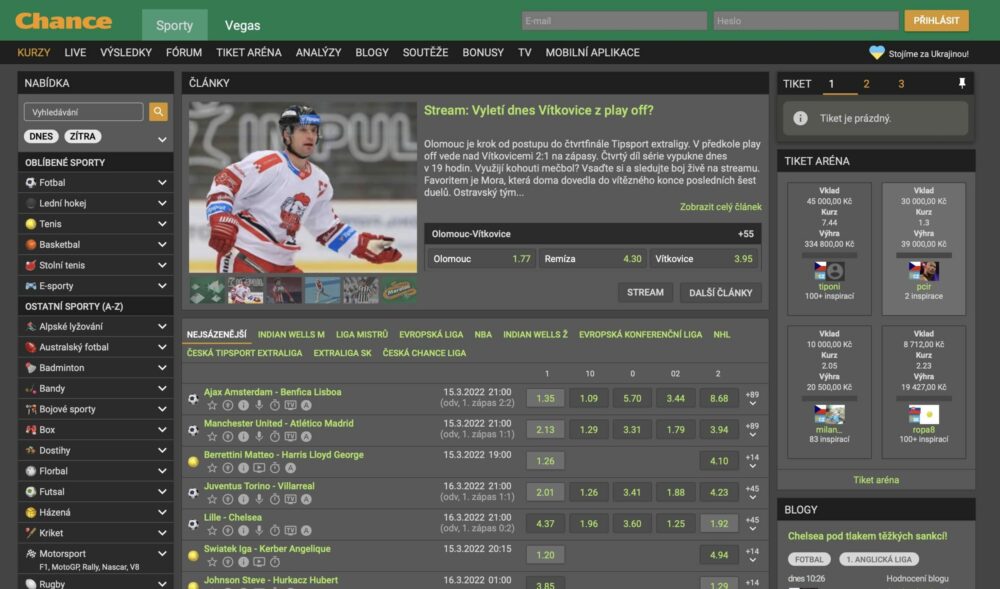Open the Tiket aréna link

[876, 480]
